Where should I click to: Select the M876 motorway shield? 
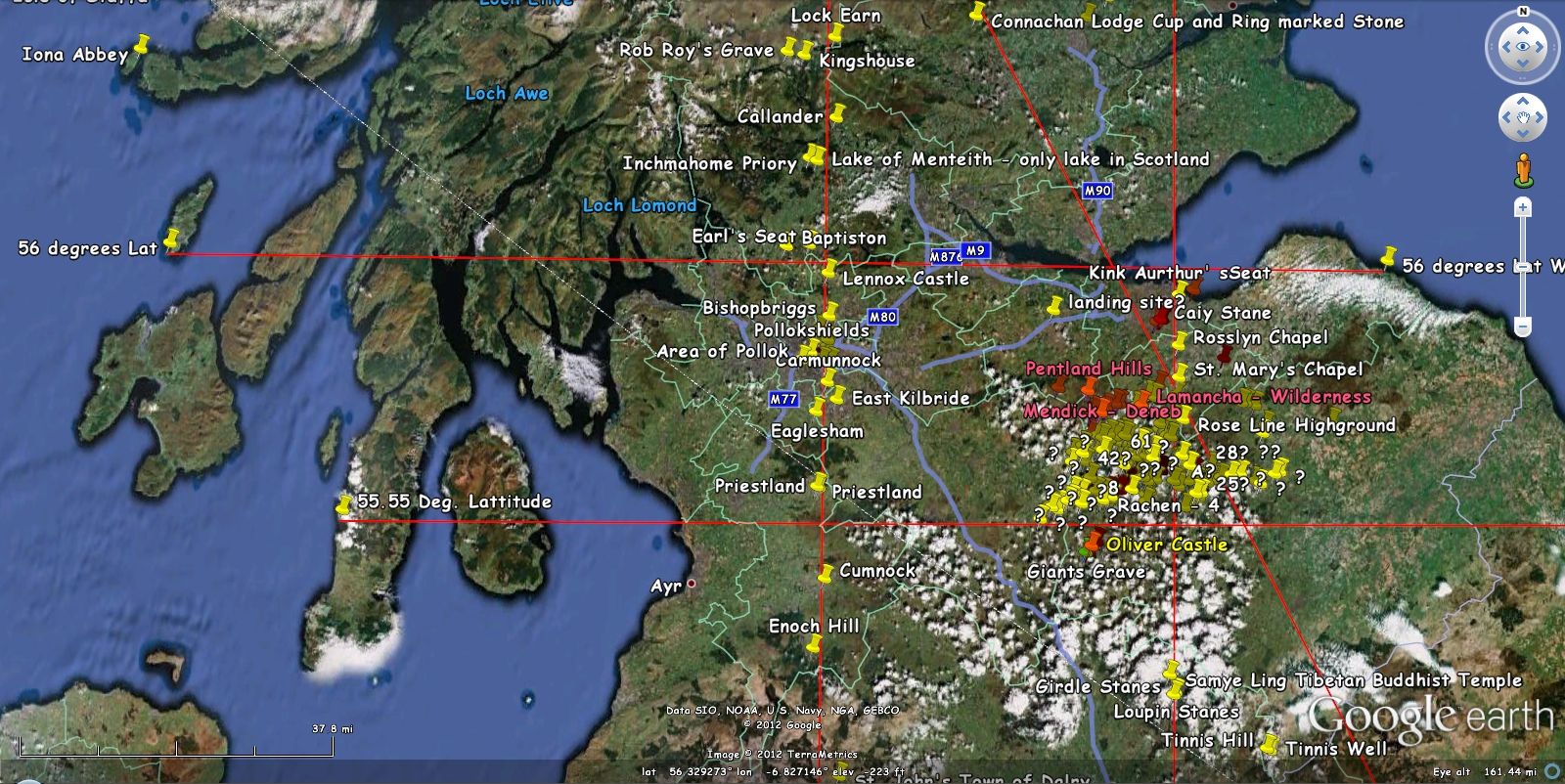[945, 257]
